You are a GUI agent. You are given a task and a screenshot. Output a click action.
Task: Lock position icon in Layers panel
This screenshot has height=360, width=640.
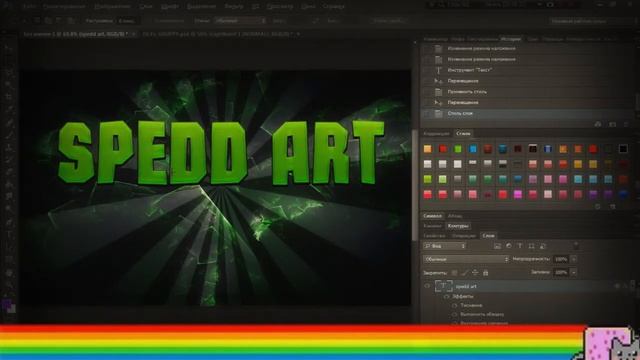pos(475,272)
